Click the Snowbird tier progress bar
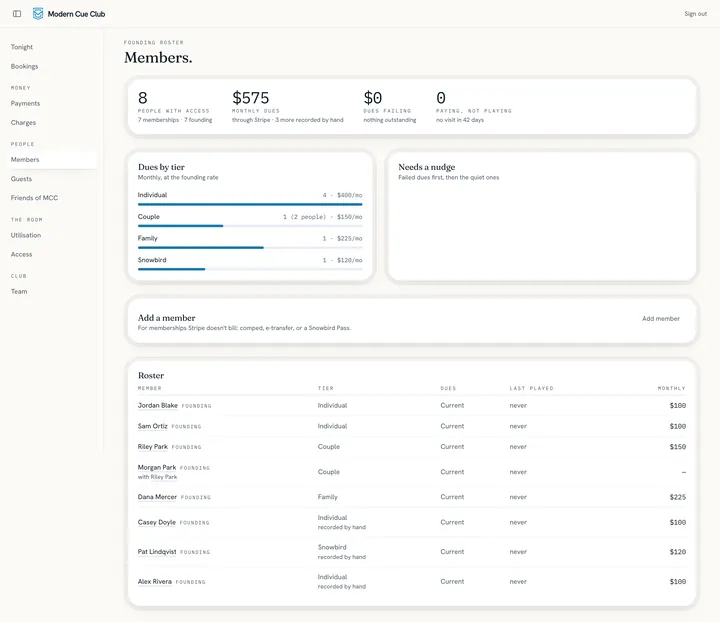The height and width of the screenshot is (622, 720). pyautogui.click(x=250, y=269)
